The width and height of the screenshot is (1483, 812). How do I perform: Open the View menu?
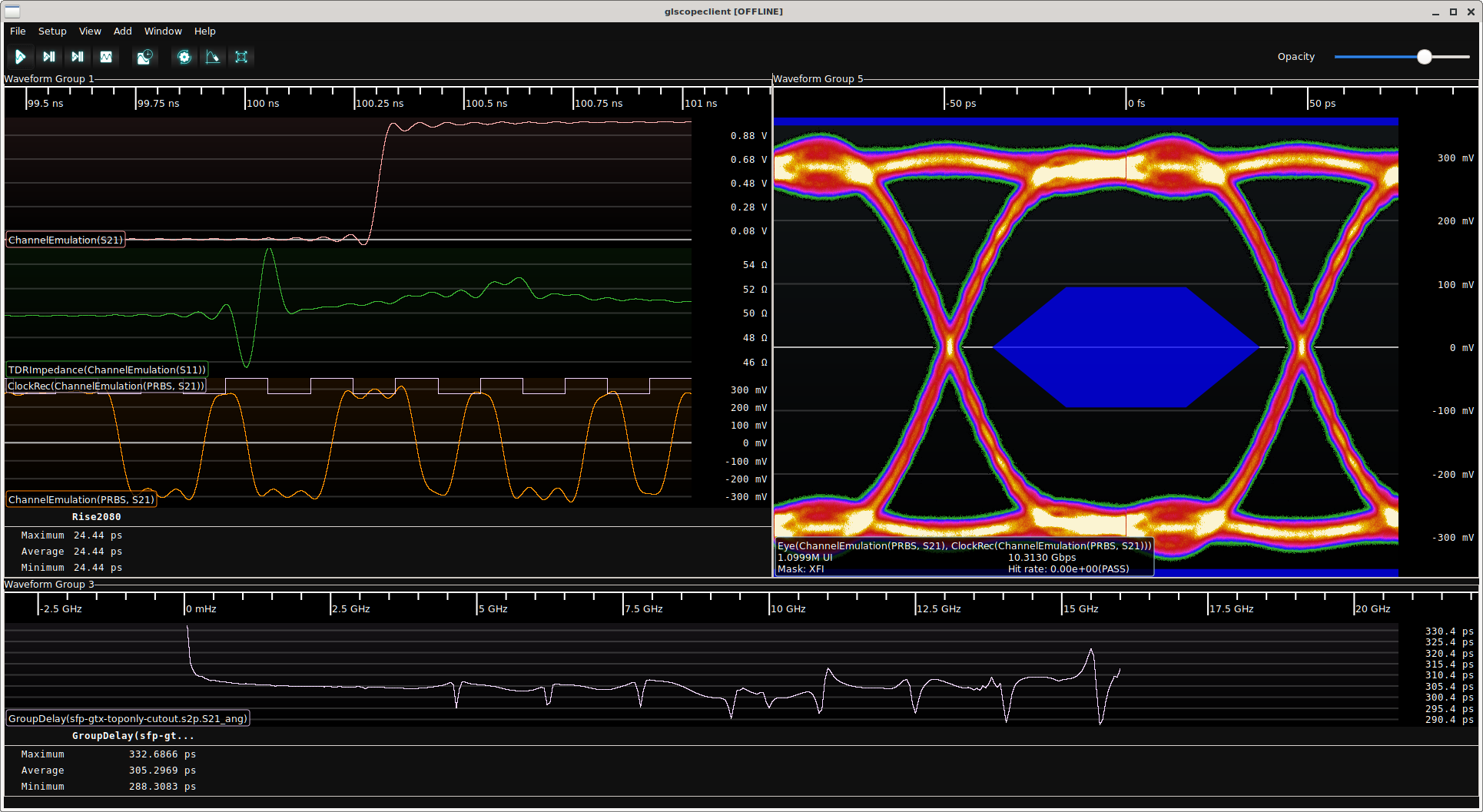(x=90, y=31)
